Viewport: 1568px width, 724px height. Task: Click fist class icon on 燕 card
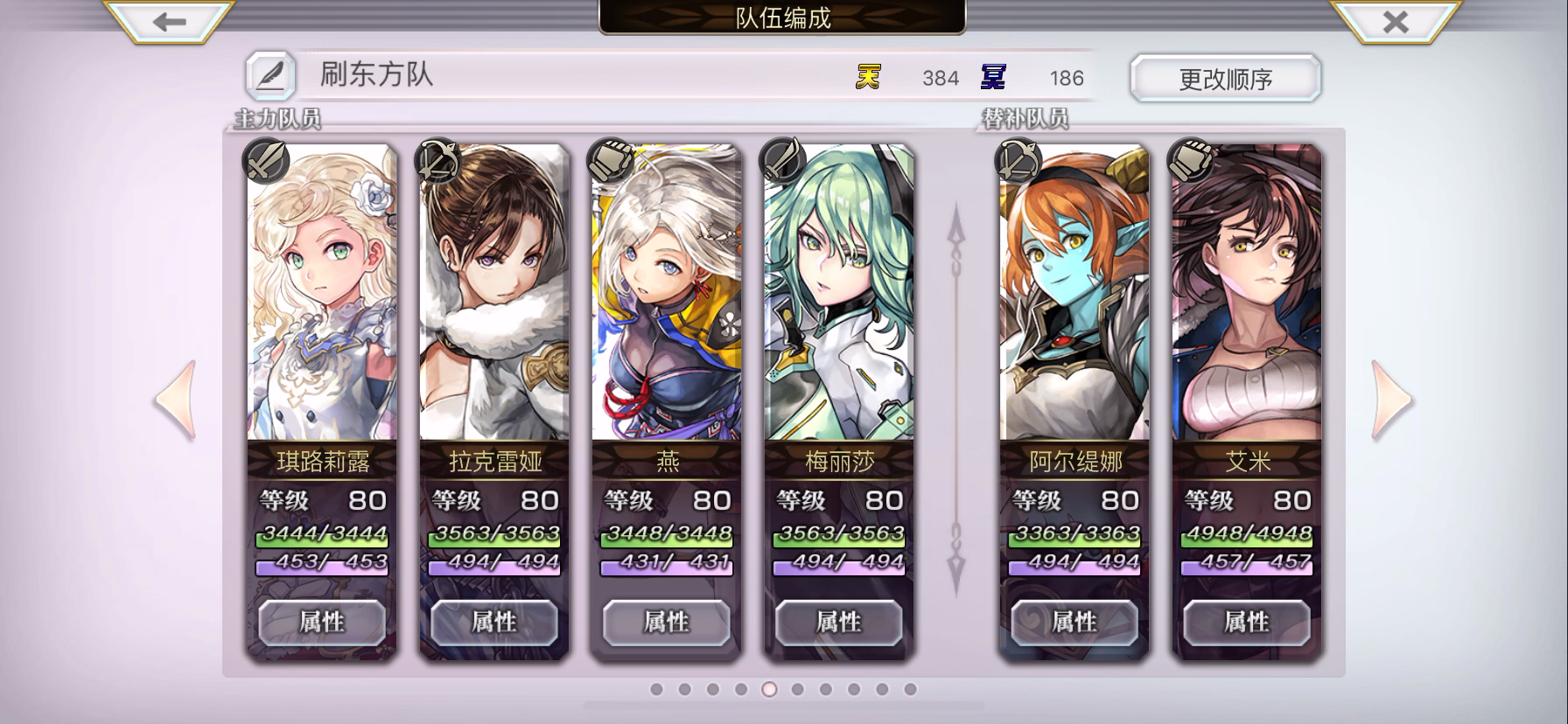point(610,159)
